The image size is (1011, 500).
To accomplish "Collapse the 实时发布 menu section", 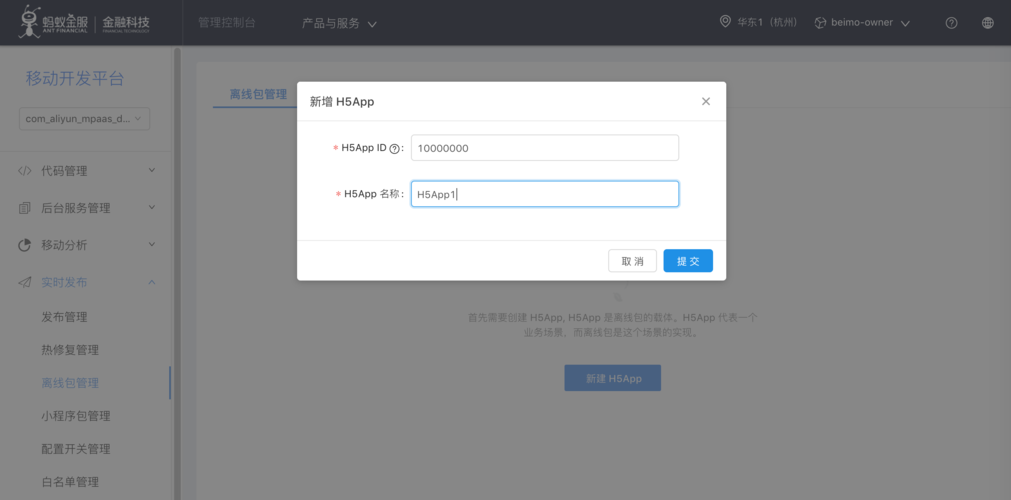I will (x=152, y=282).
